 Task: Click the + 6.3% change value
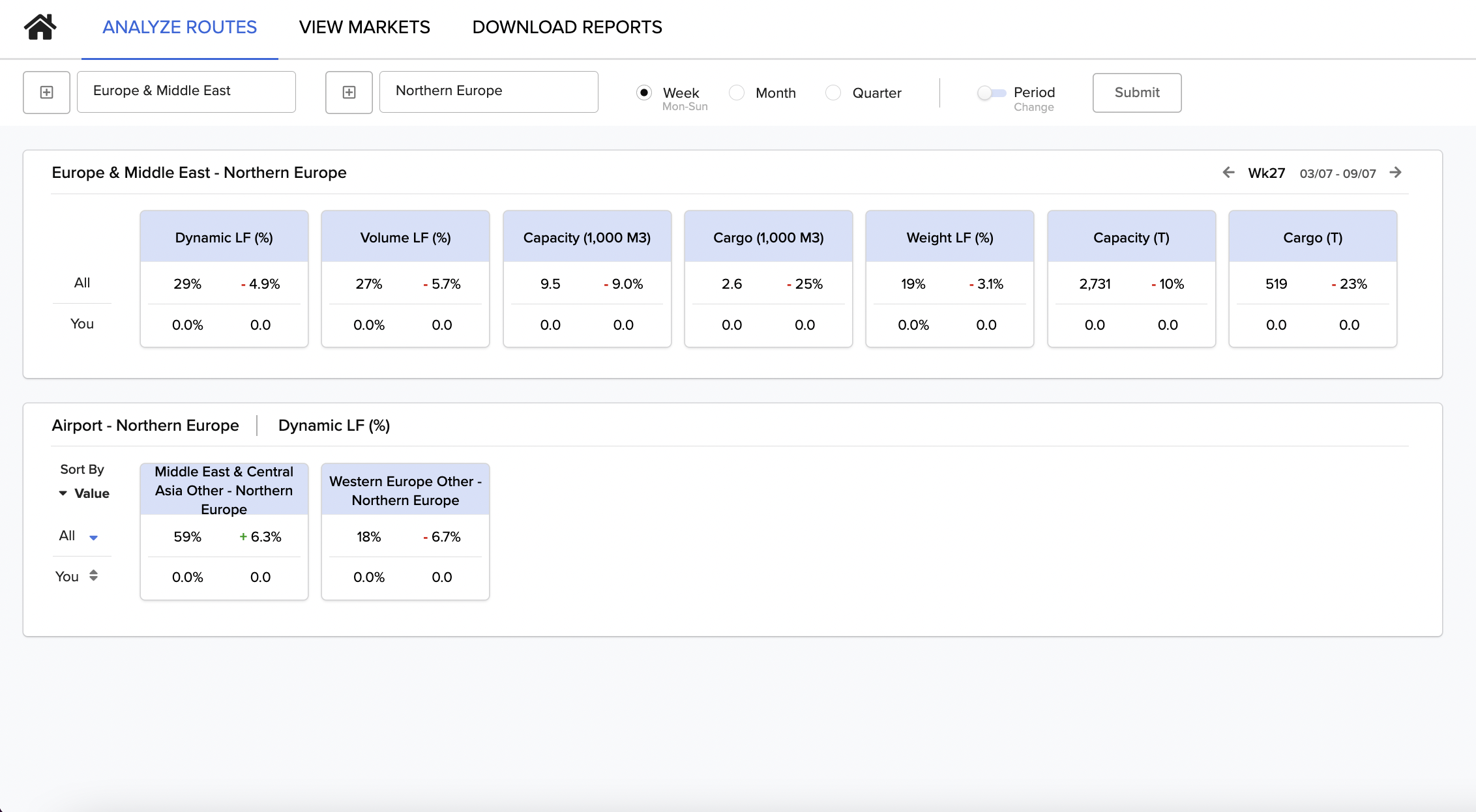[260, 537]
